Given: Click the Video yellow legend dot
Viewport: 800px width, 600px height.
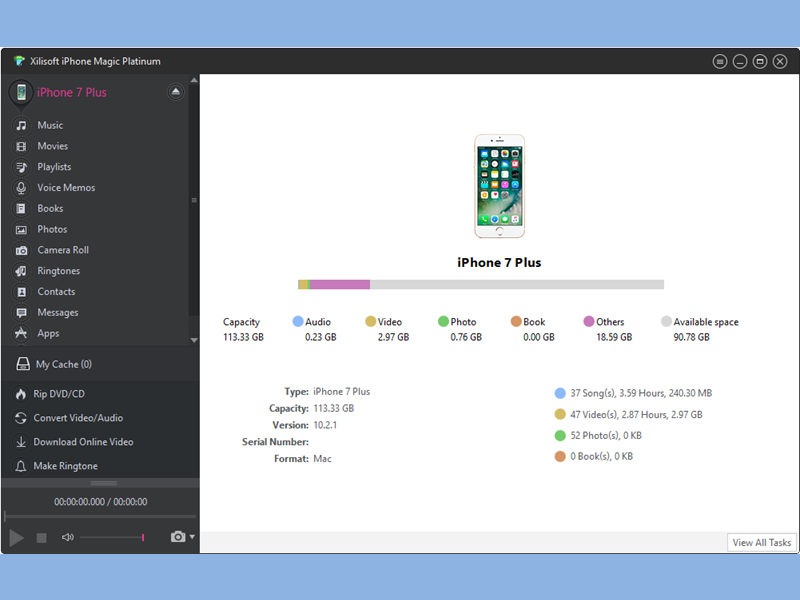Looking at the screenshot, I should [371, 321].
